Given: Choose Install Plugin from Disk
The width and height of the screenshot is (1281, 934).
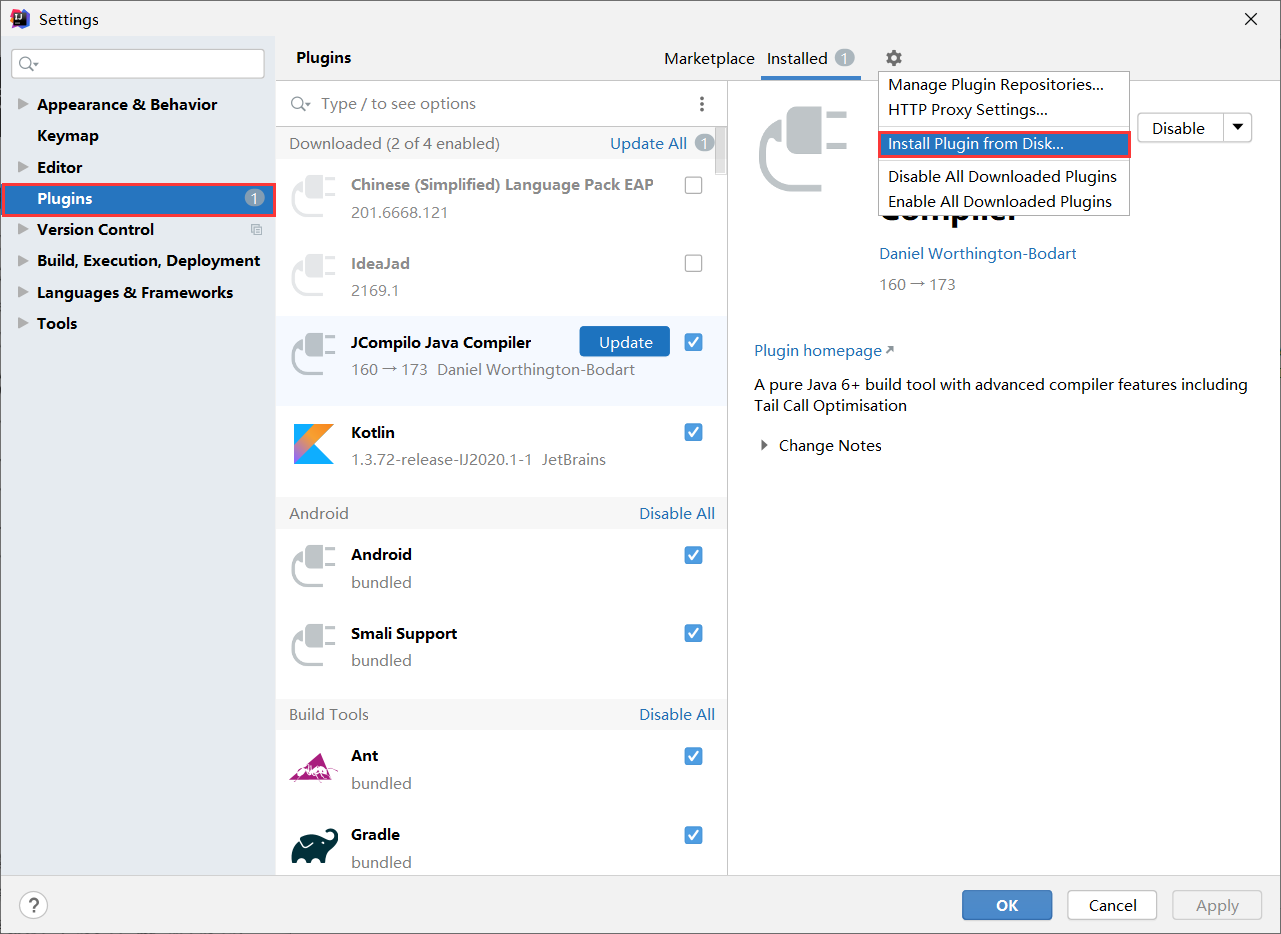Looking at the screenshot, I should 1004,144.
